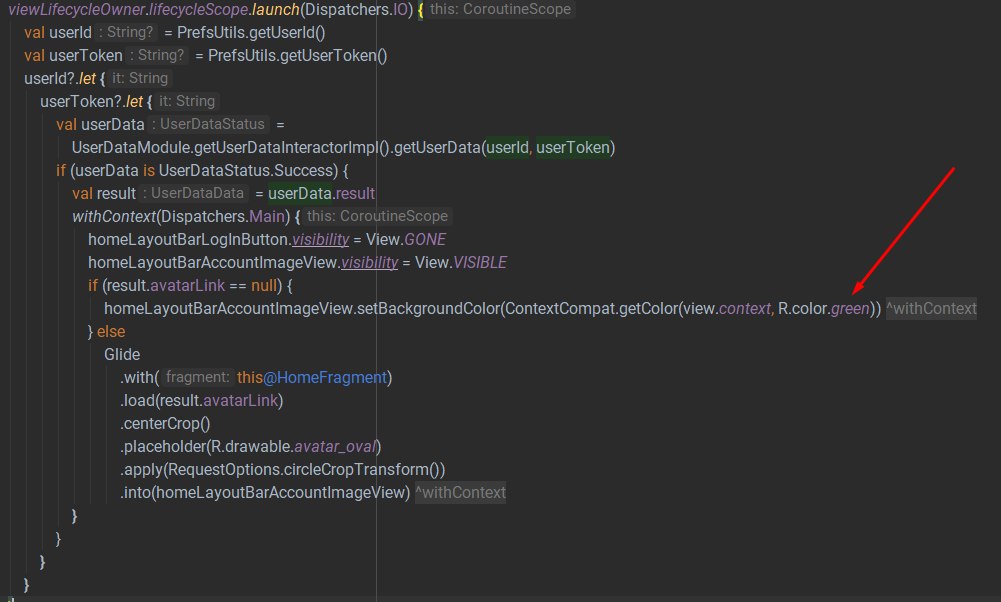Click this@HomeFragment reference
The width and height of the screenshot is (1001, 602).
point(312,377)
